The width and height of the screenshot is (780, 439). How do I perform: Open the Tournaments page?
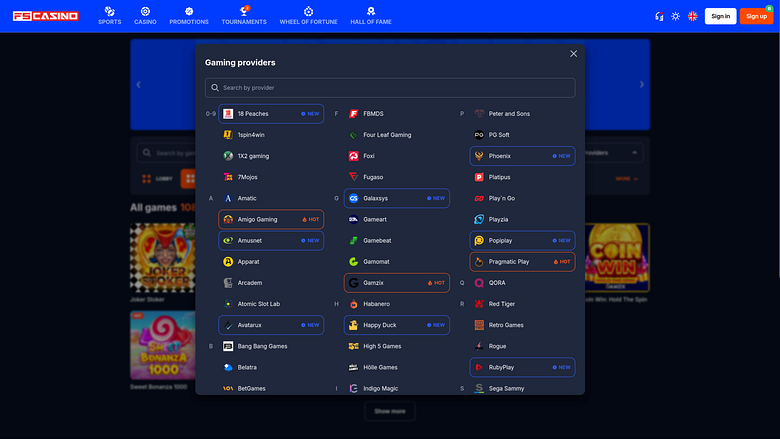pyautogui.click(x=244, y=16)
